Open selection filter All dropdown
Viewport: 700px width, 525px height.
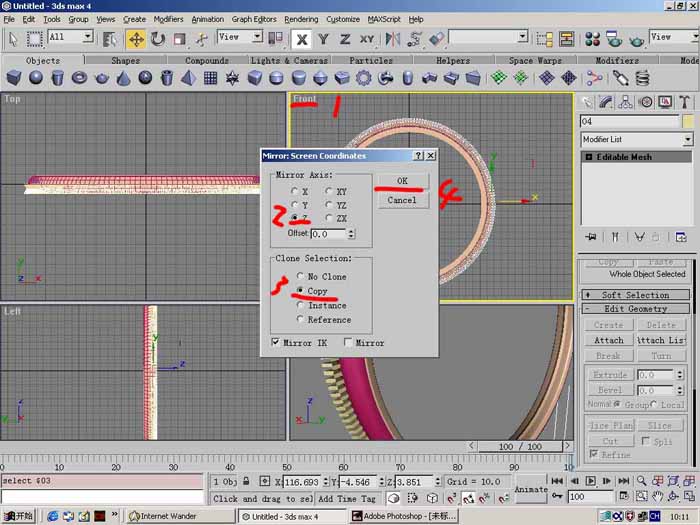[88, 36]
